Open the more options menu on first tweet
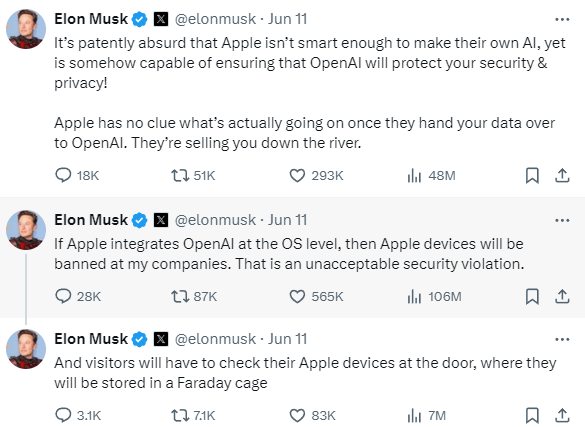This screenshot has width=585, height=427. click(562, 19)
